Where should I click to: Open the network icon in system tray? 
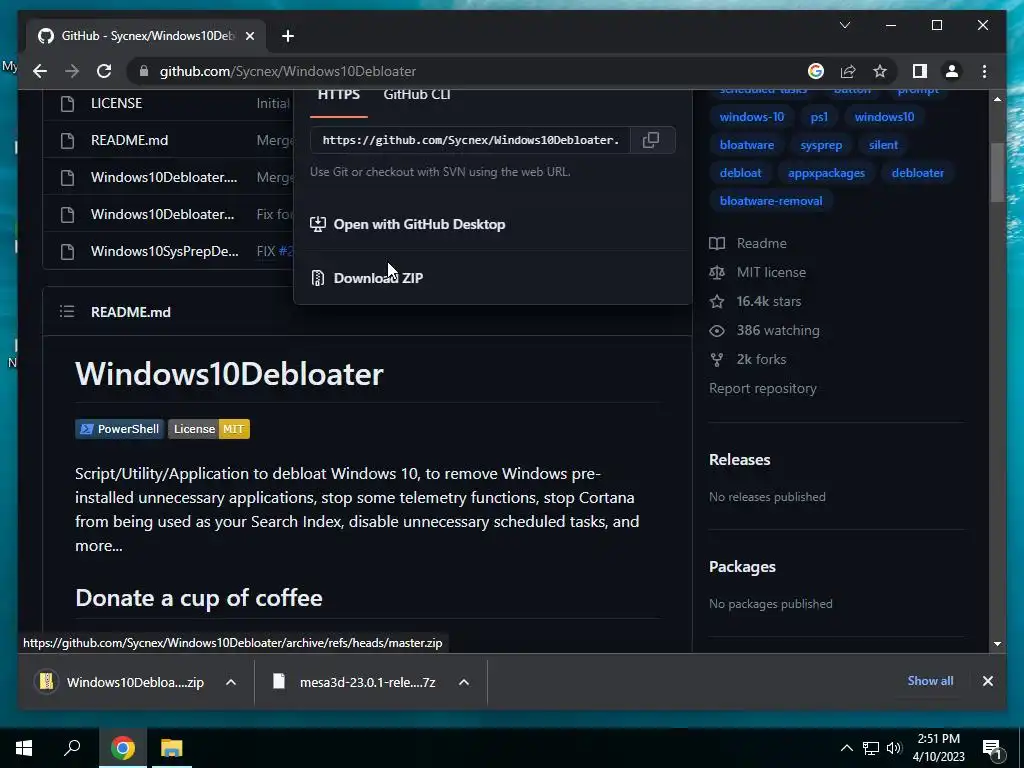point(871,748)
